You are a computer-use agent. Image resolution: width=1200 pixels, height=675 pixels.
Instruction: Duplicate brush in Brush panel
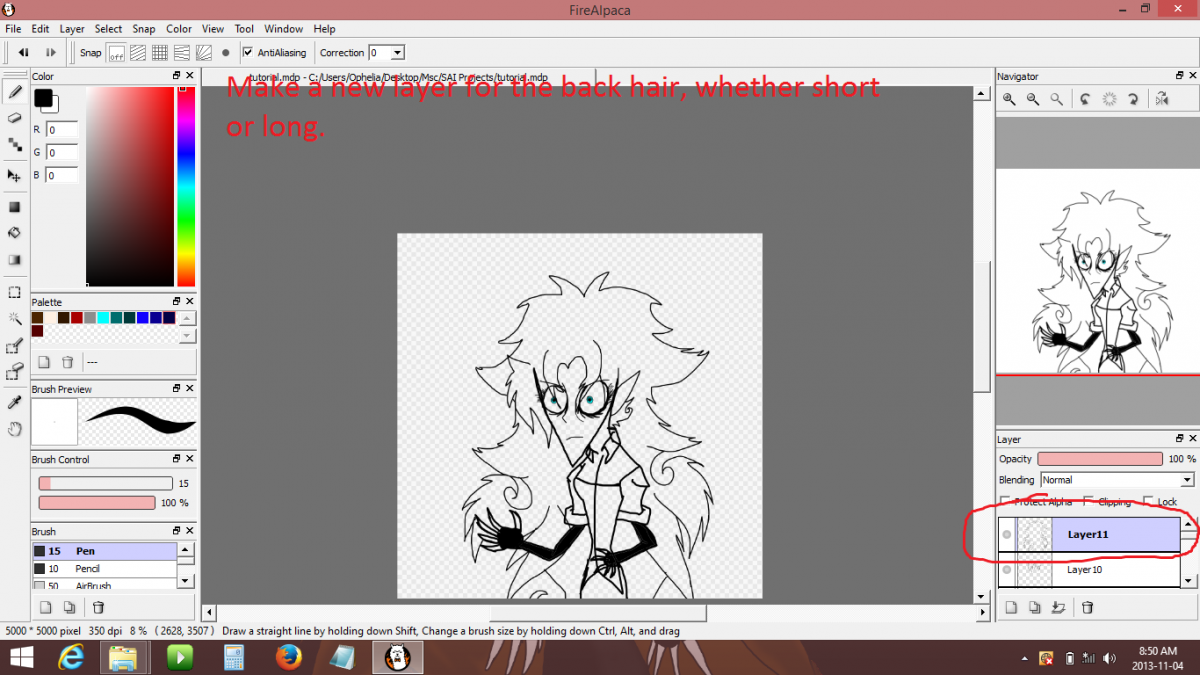(x=69, y=607)
